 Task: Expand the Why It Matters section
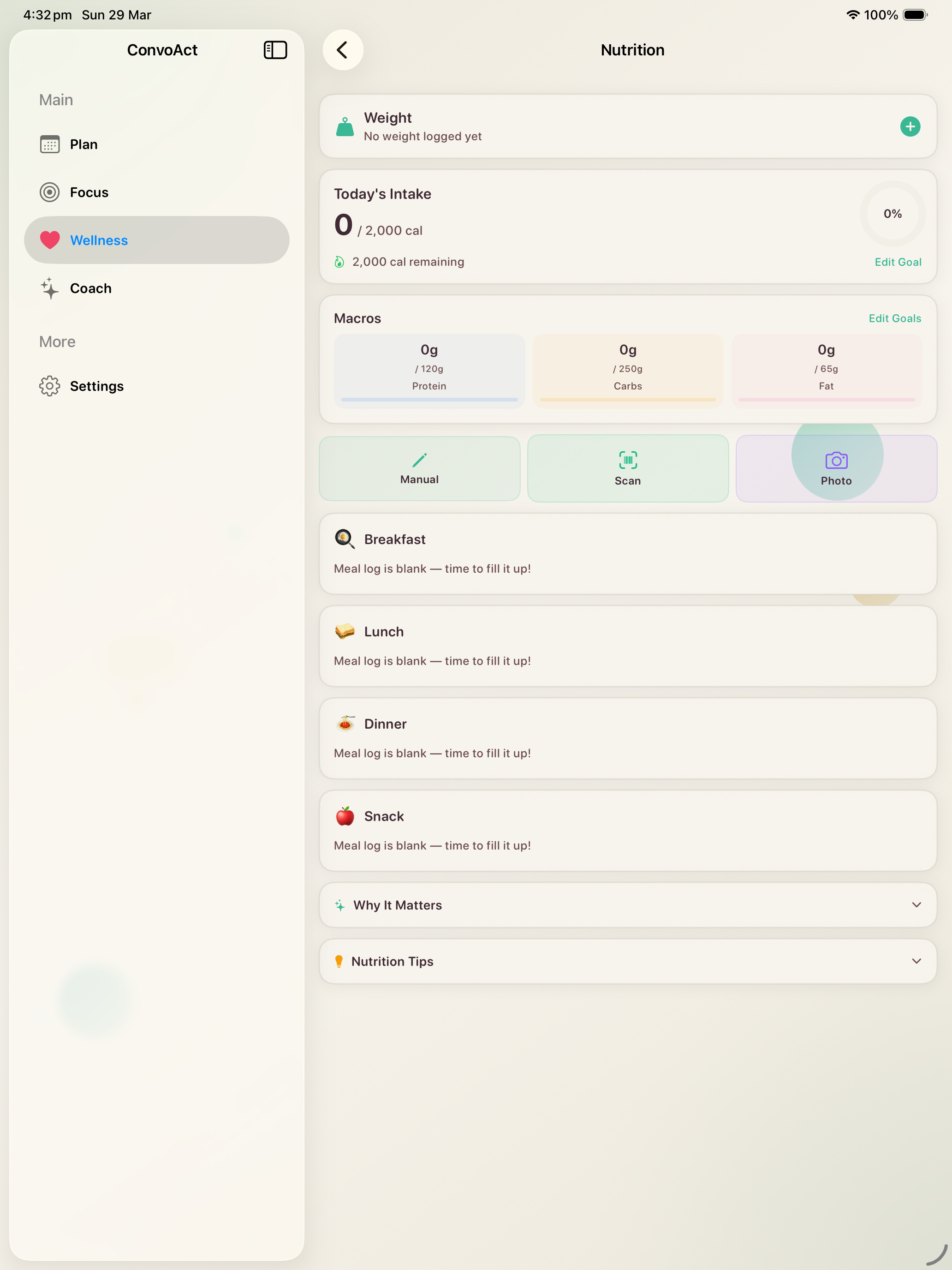coord(628,905)
